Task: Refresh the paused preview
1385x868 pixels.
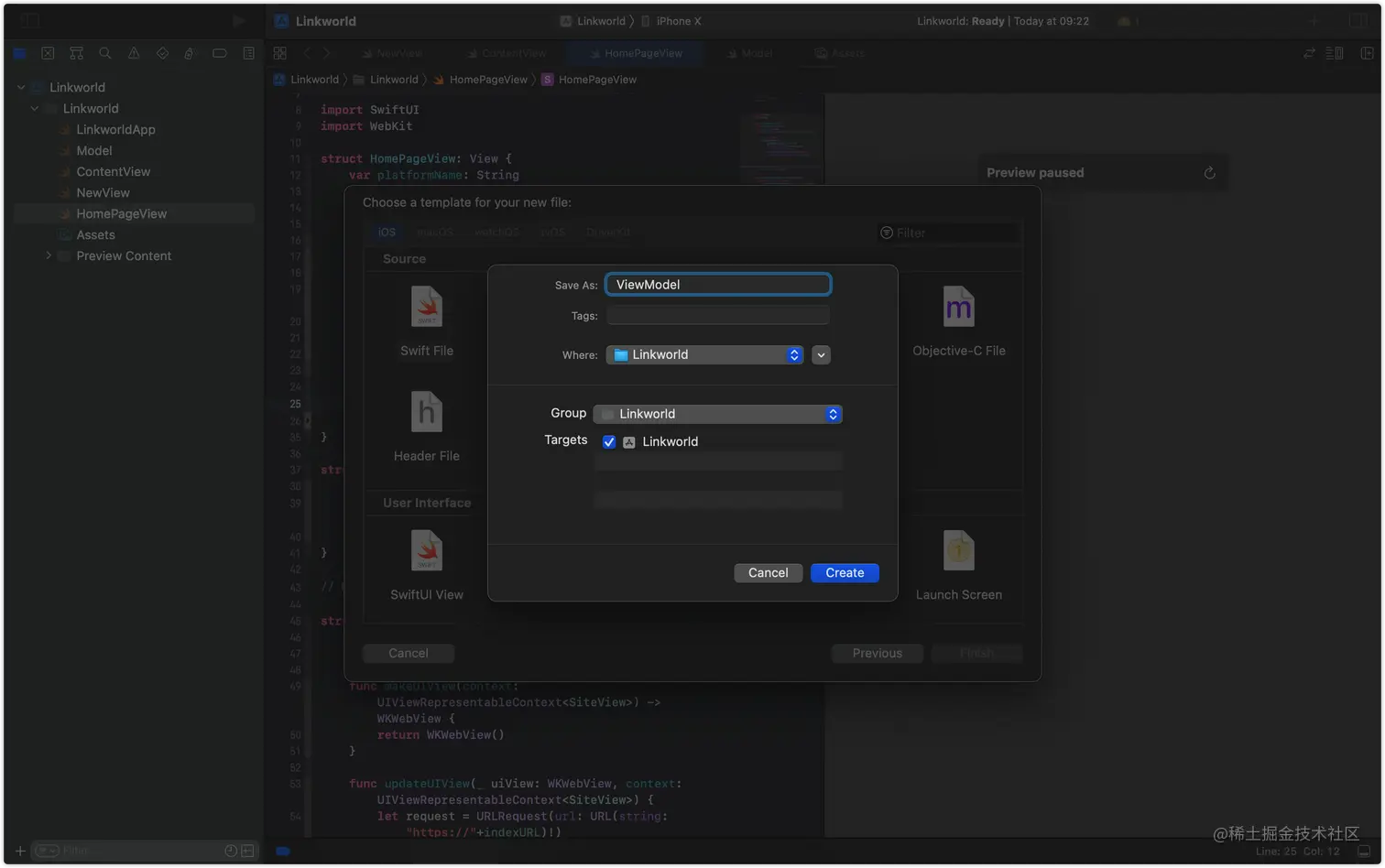Action: (1209, 173)
